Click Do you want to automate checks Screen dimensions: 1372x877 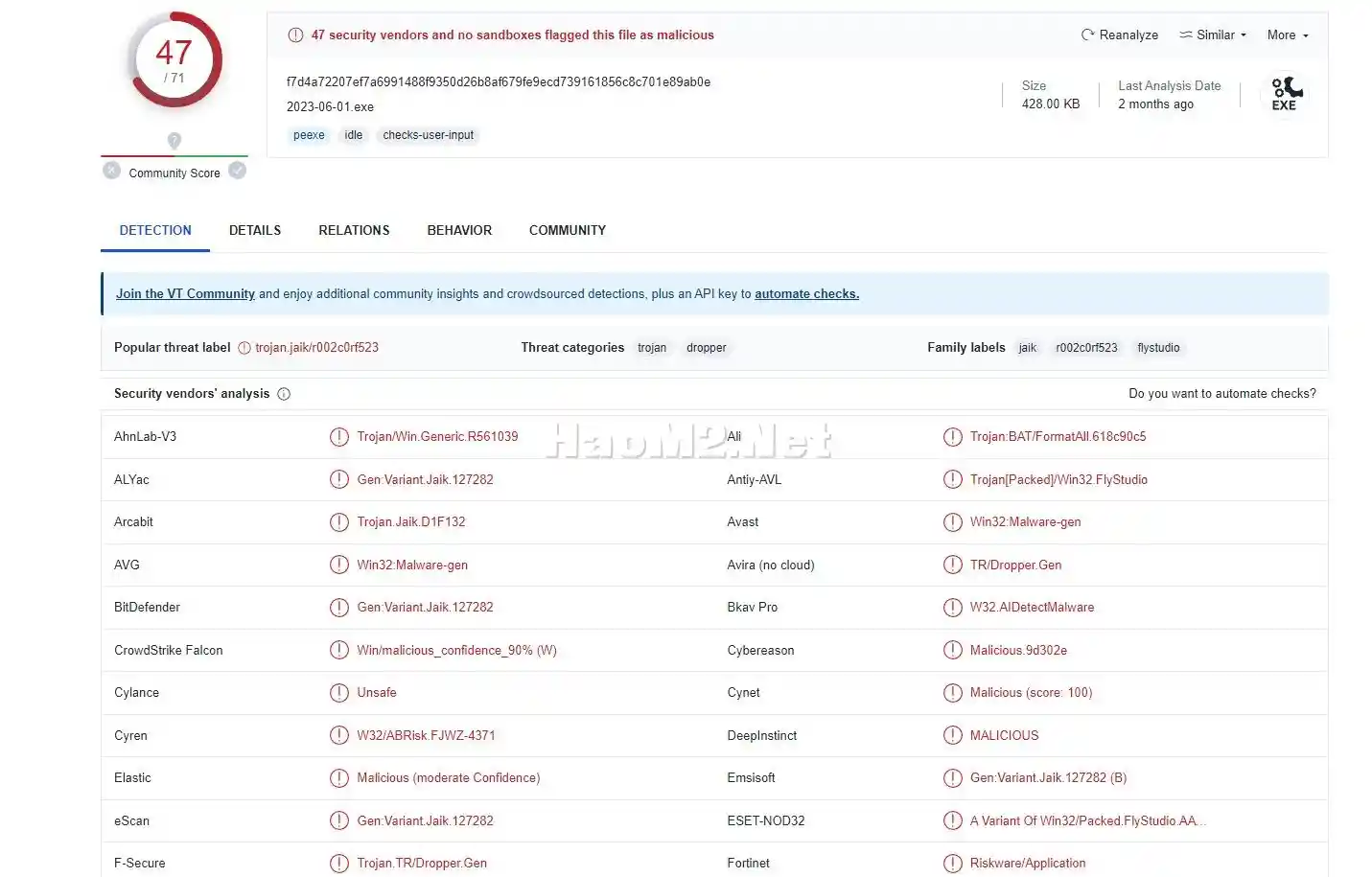tap(1222, 394)
